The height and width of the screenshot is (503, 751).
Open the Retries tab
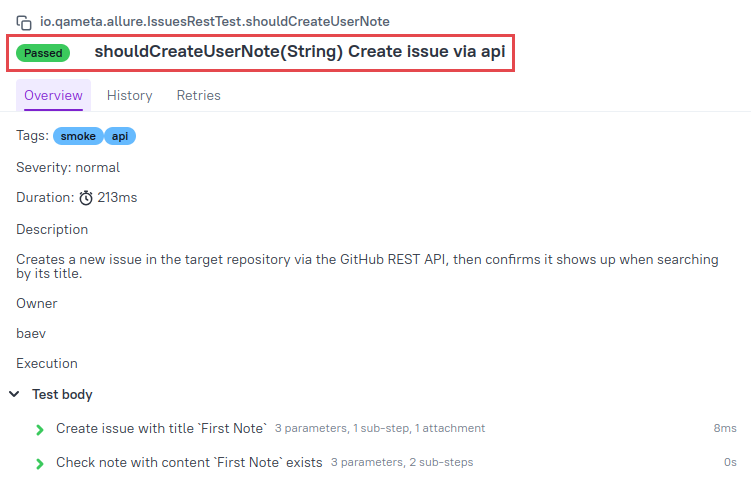click(198, 95)
